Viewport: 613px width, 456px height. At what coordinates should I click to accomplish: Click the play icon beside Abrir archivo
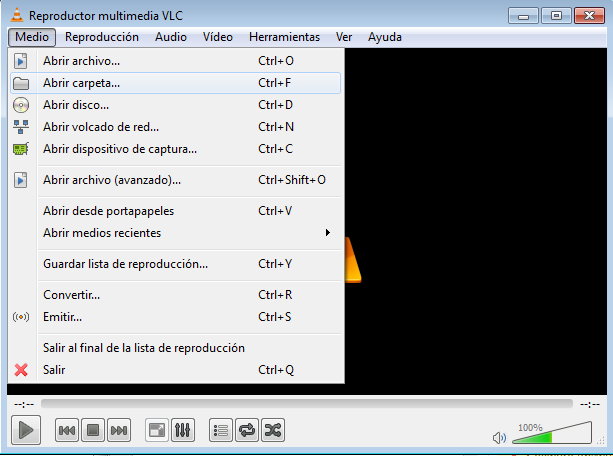click(21, 61)
